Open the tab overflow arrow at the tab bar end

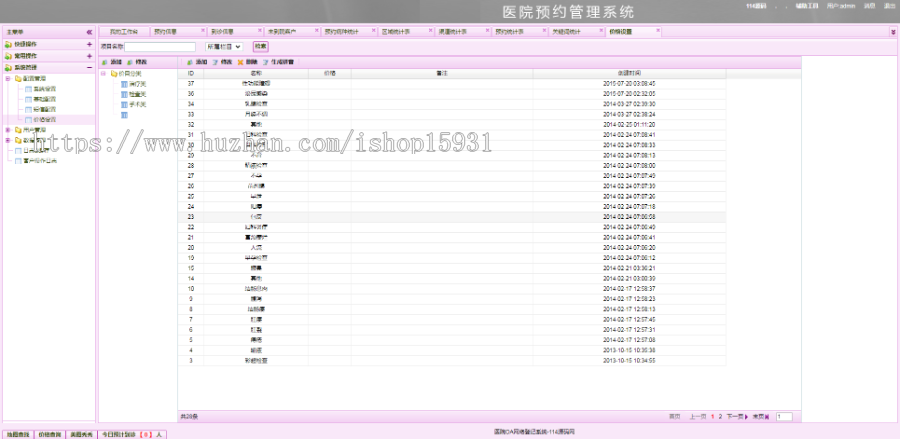tap(893, 32)
